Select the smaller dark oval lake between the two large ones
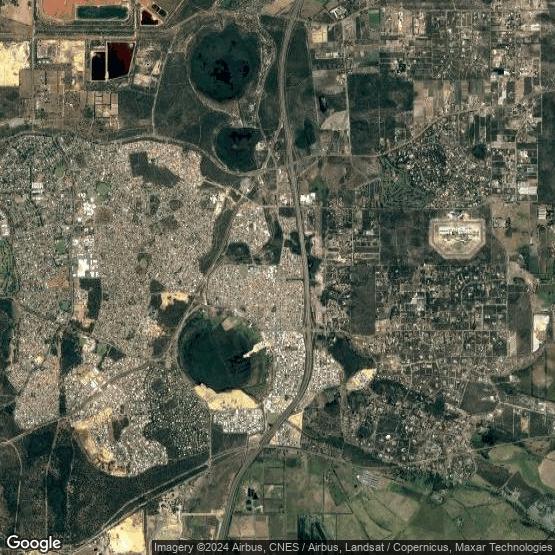This screenshot has width=555, height=555. 237,149
